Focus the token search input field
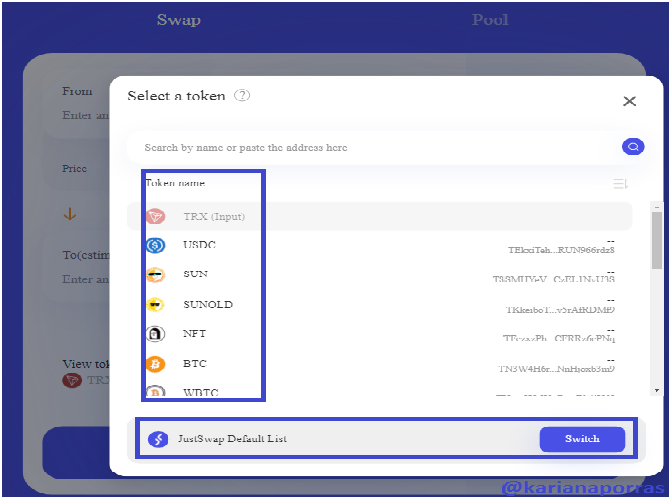The image size is (670, 500). tap(374, 148)
